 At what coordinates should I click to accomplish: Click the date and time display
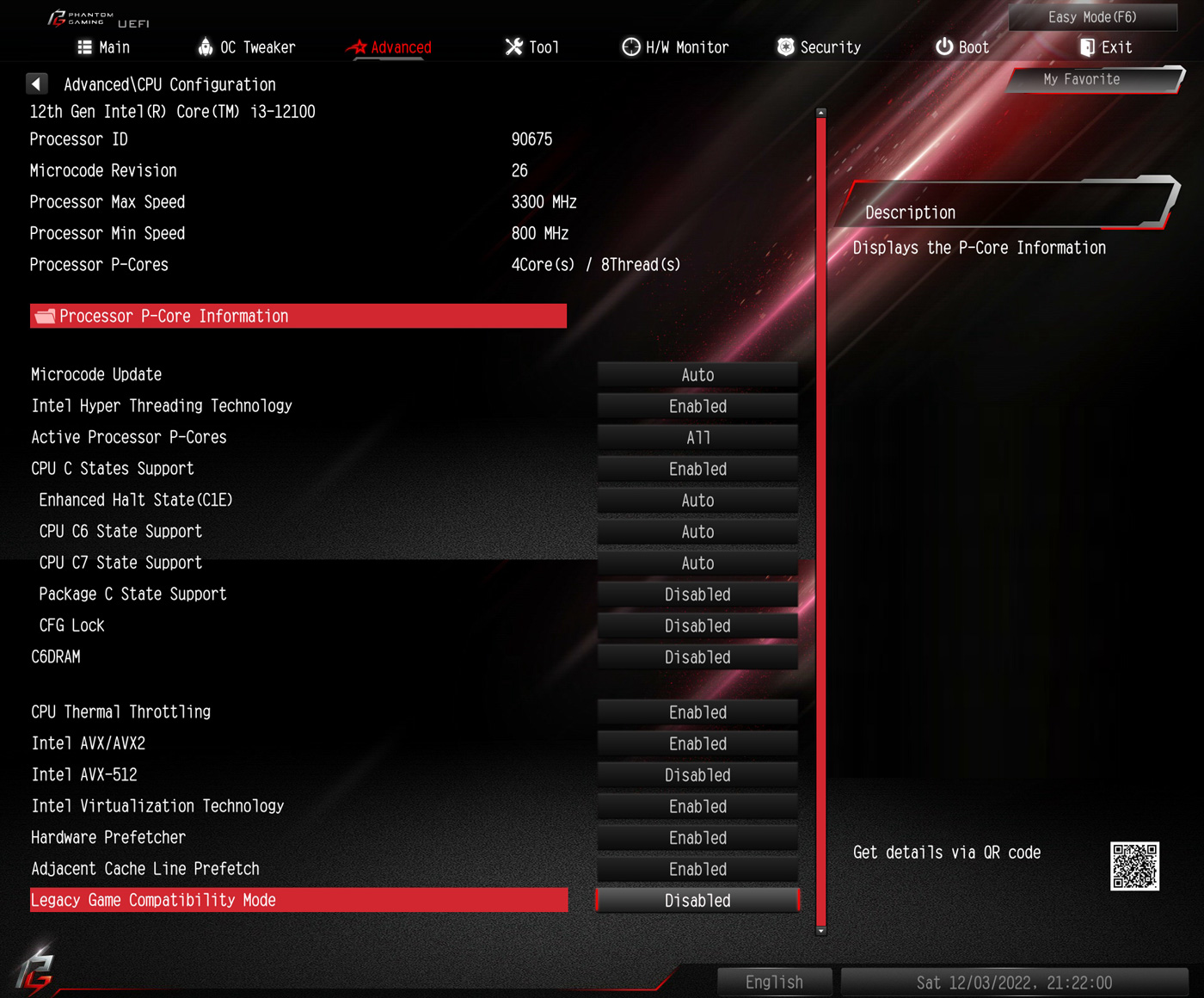pyautogui.click(x=1014, y=982)
